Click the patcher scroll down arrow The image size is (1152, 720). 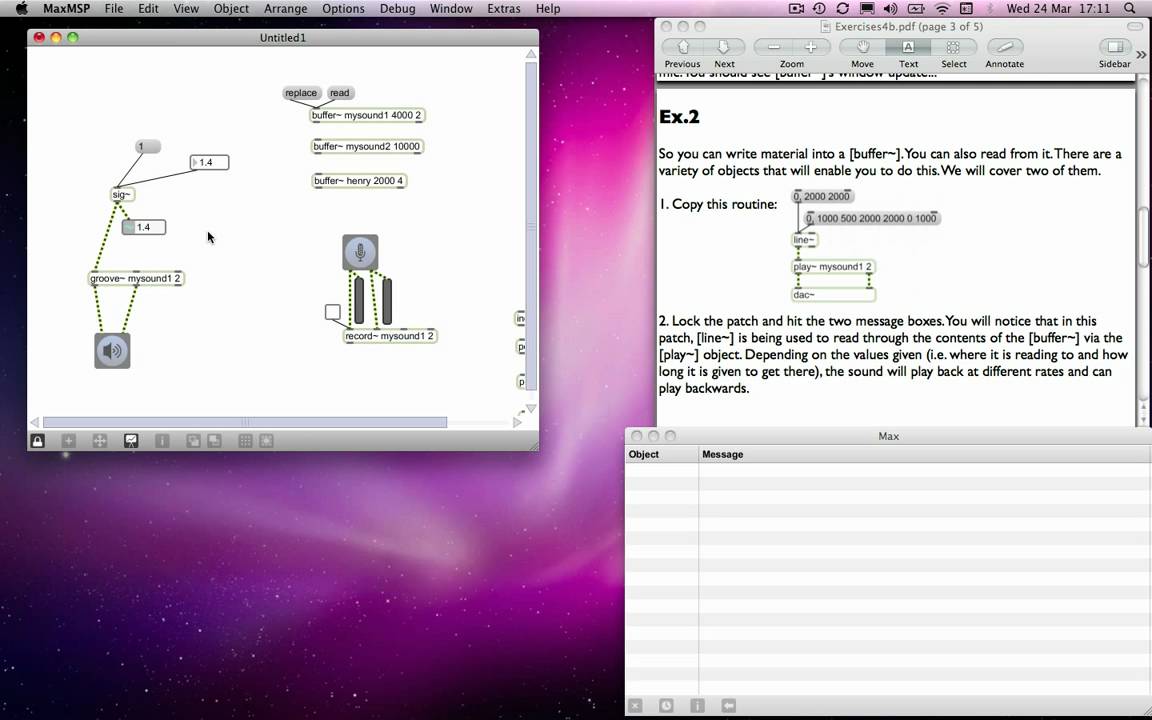click(531, 408)
